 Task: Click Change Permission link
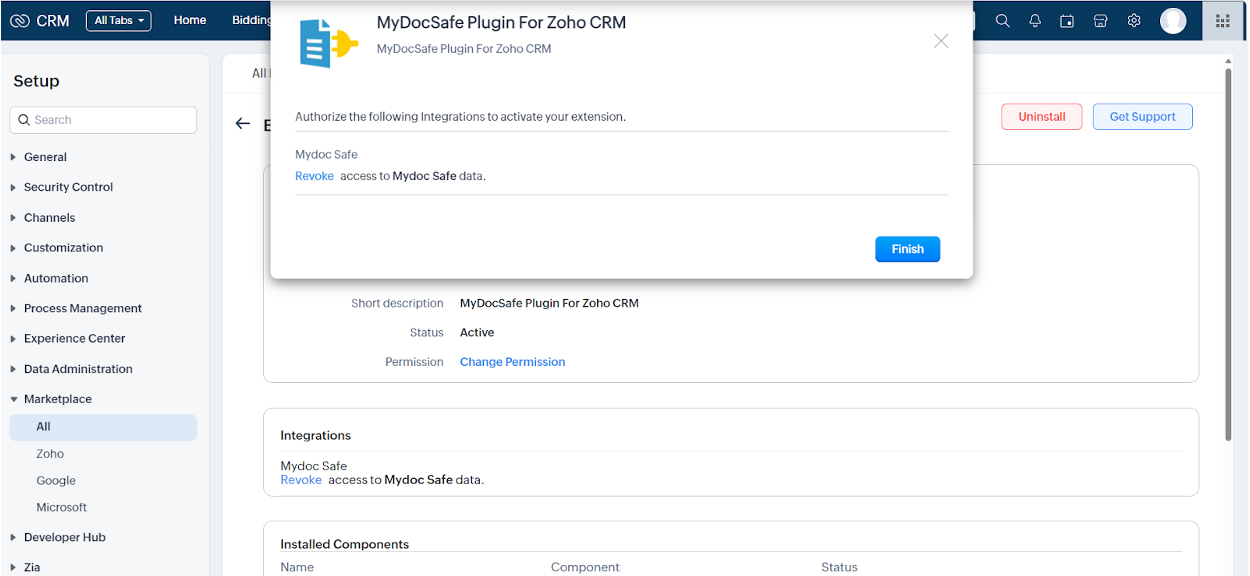(x=512, y=361)
